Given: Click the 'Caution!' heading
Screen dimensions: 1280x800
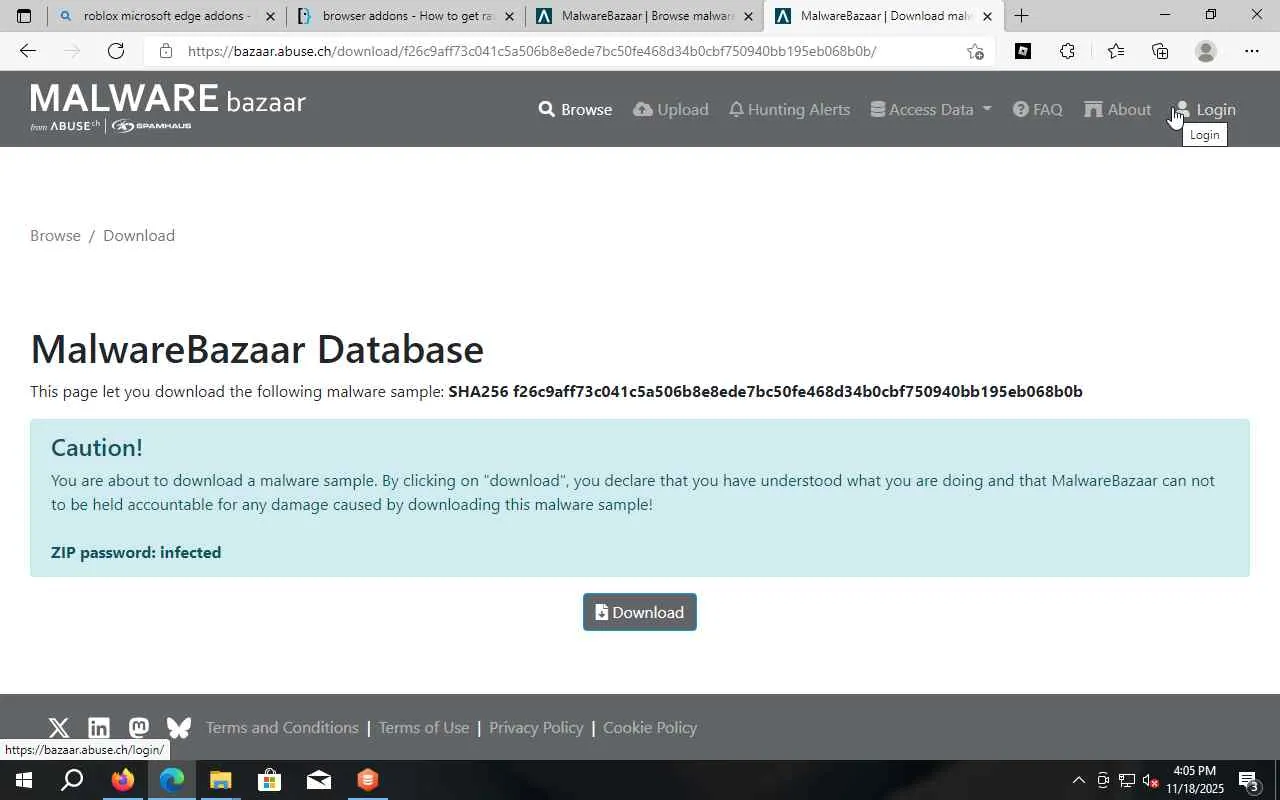Looking at the screenshot, I should coord(97,447).
